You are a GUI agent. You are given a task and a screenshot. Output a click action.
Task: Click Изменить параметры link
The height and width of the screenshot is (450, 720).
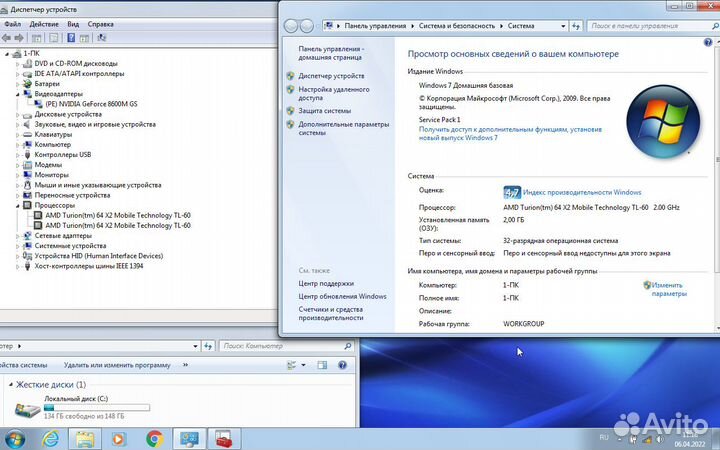tap(669, 289)
